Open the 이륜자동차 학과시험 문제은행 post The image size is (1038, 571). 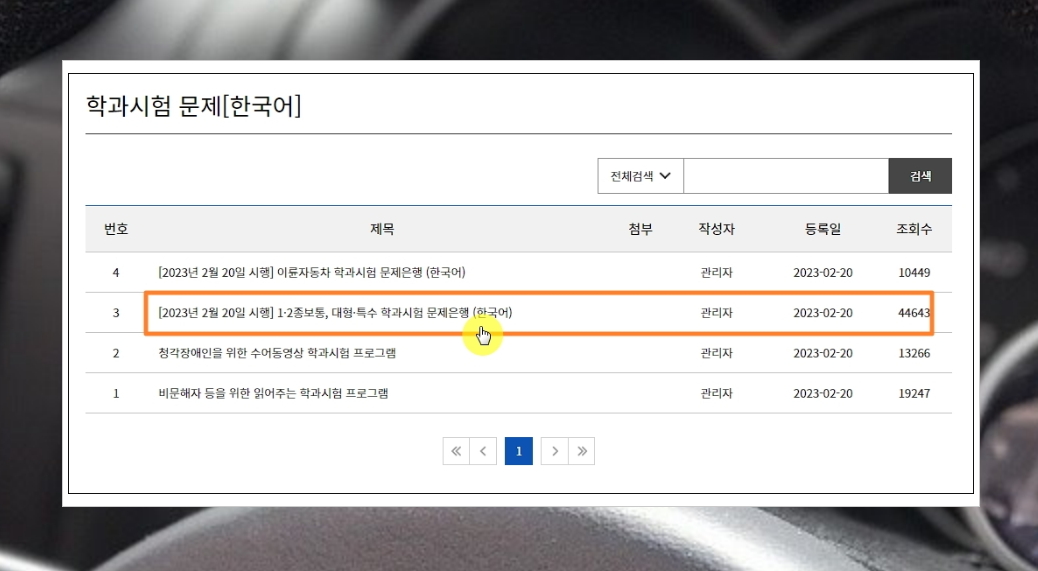(312, 273)
